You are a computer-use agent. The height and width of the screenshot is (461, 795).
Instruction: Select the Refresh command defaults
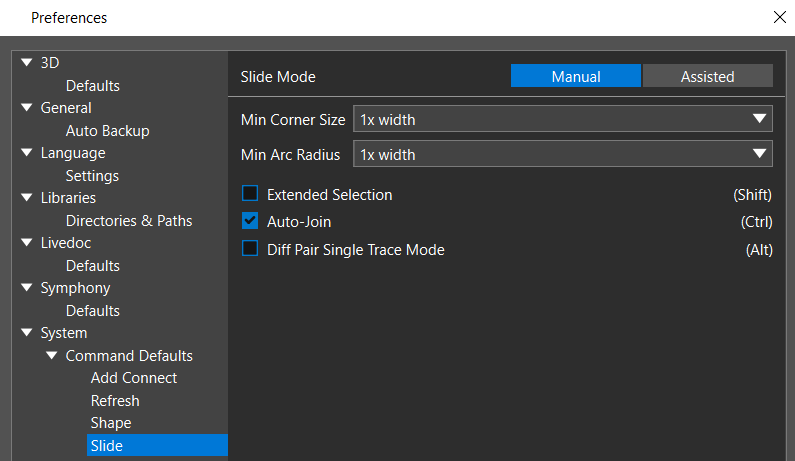(x=115, y=401)
